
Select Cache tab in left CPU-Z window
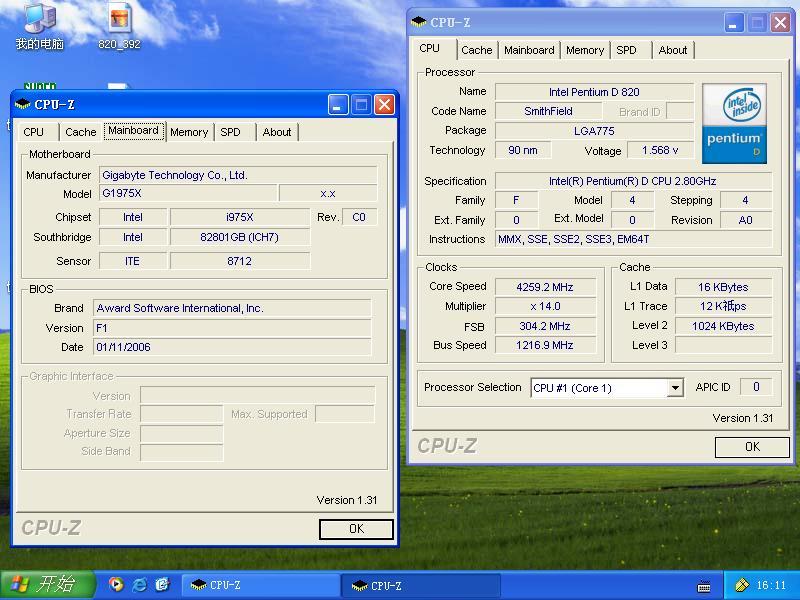[81, 132]
